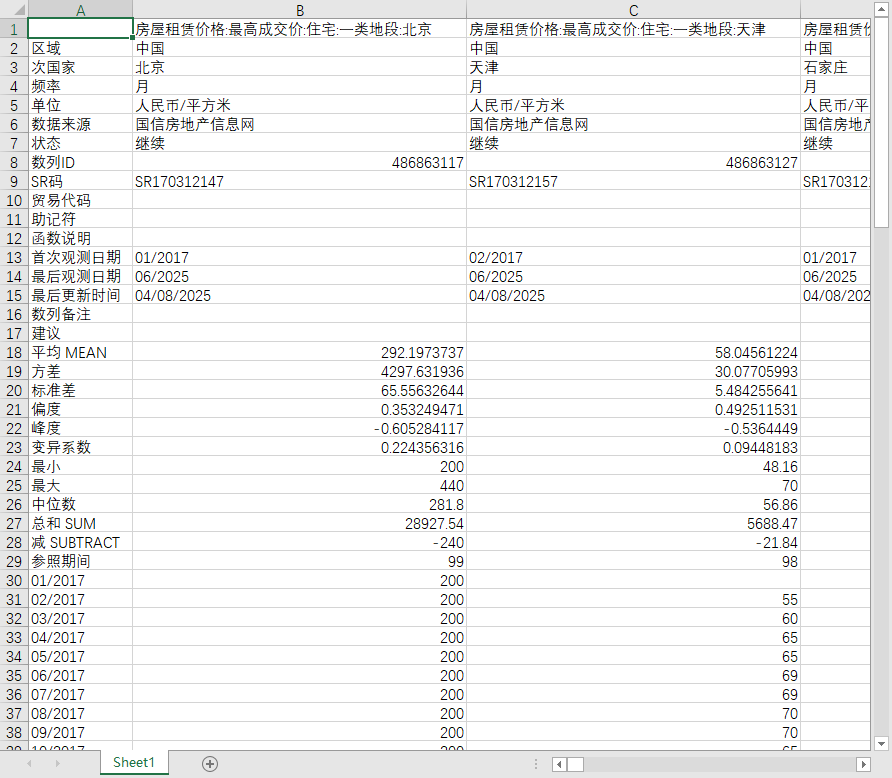Click horizontal scrollbar right arrow
The height and width of the screenshot is (778, 892).
(863, 764)
